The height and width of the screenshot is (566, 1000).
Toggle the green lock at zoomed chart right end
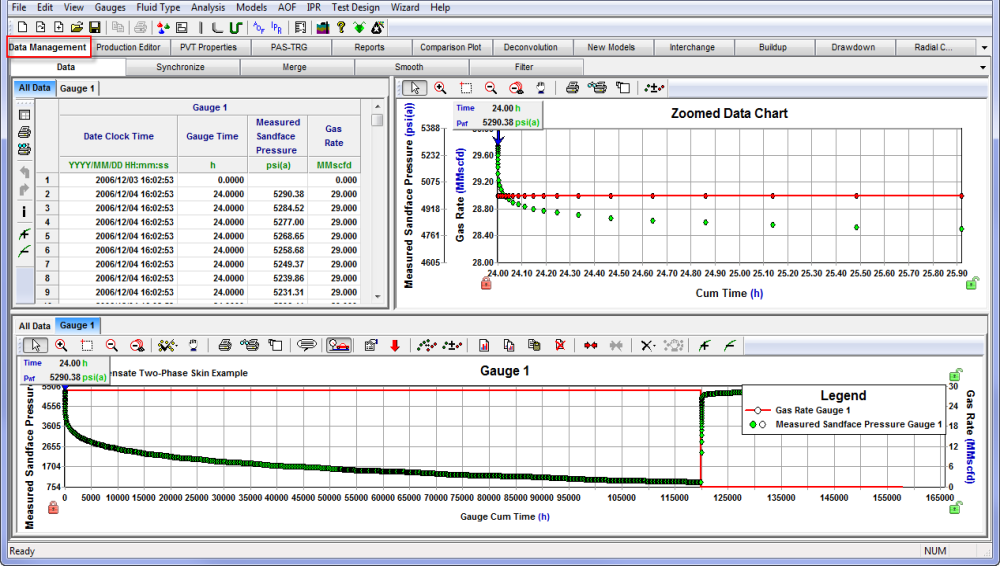[x=970, y=284]
